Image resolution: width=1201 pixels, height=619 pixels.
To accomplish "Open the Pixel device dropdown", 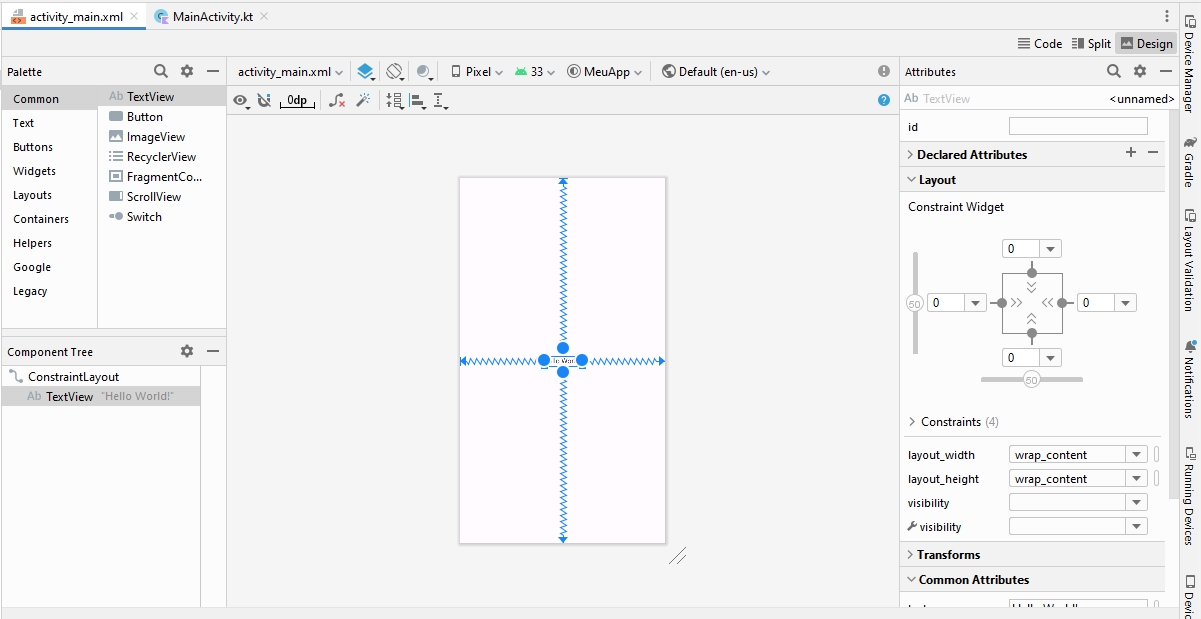I will 477,72.
